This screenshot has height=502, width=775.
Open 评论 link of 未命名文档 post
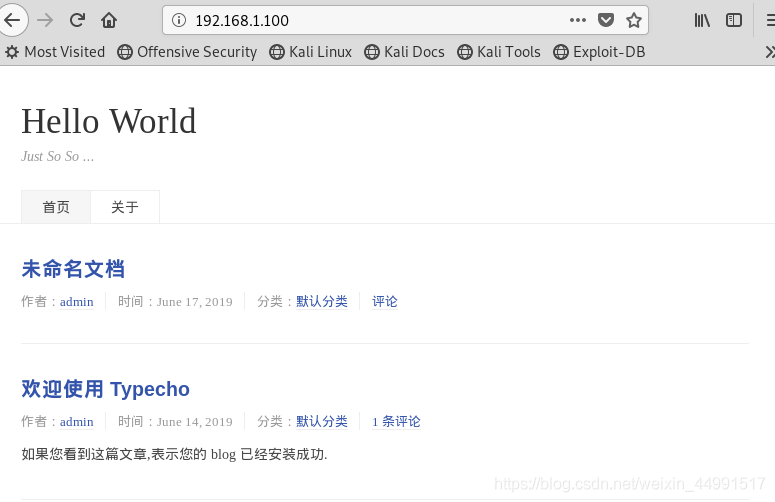(x=385, y=301)
